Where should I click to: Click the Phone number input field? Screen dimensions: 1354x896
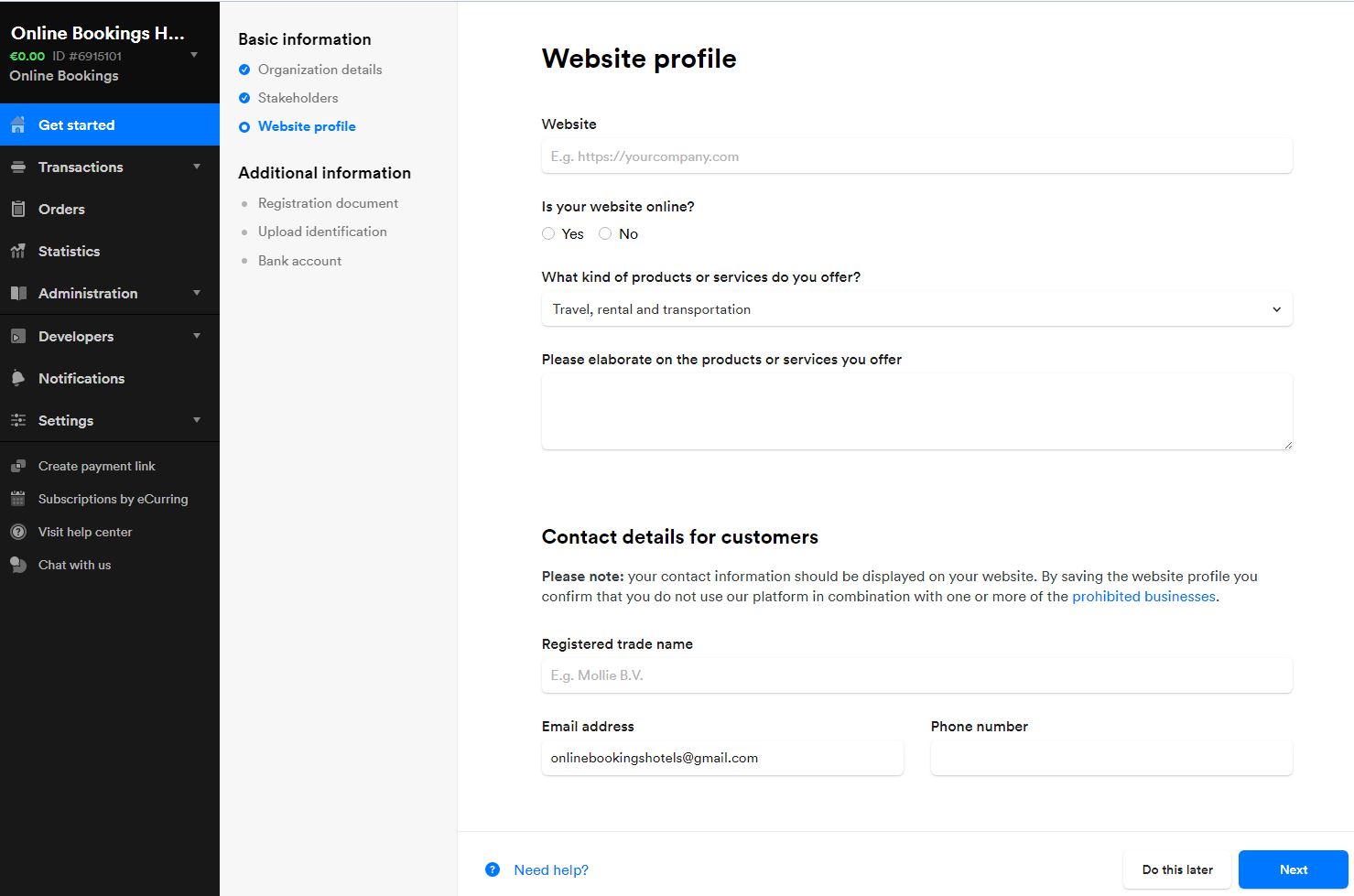point(1111,758)
